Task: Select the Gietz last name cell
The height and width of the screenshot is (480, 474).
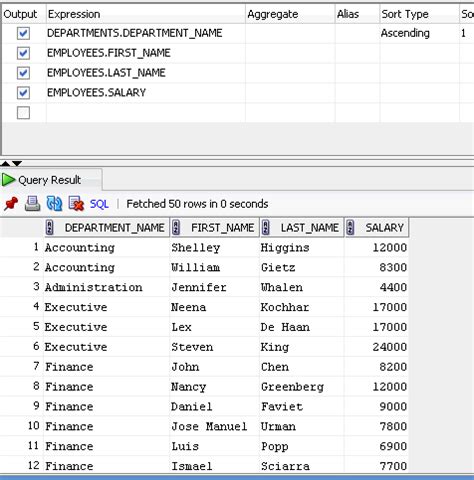Action: point(302,267)
